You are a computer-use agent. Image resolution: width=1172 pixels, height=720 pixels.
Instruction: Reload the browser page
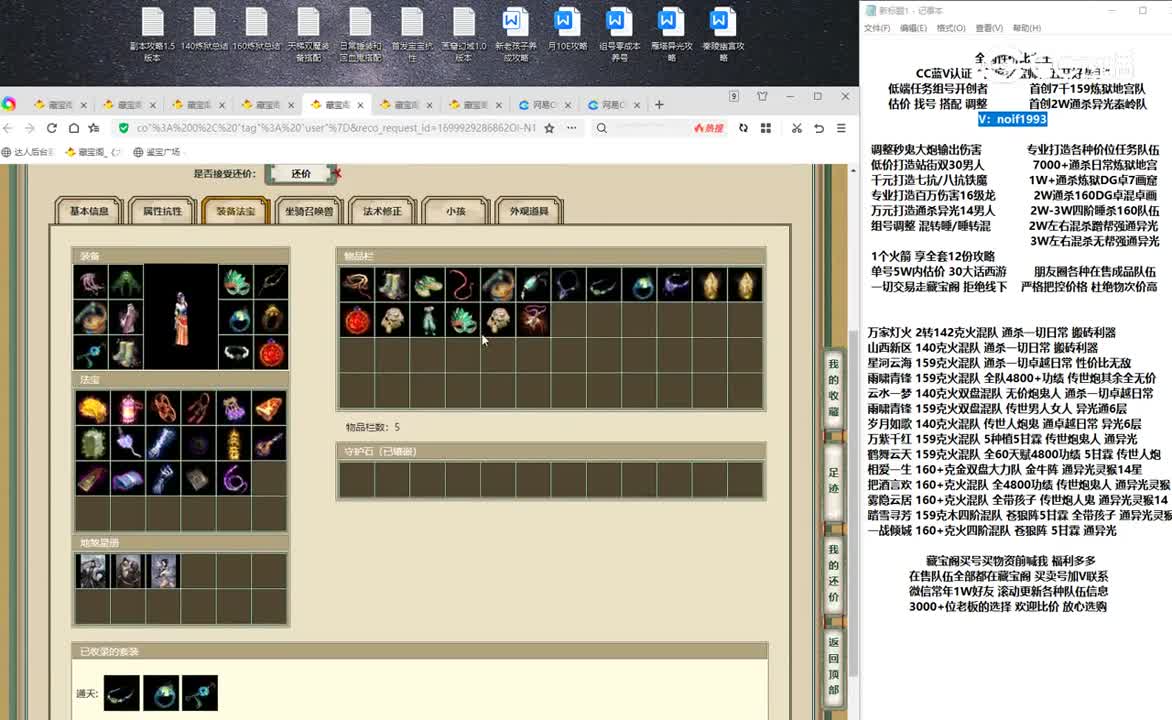click(52, 129)
